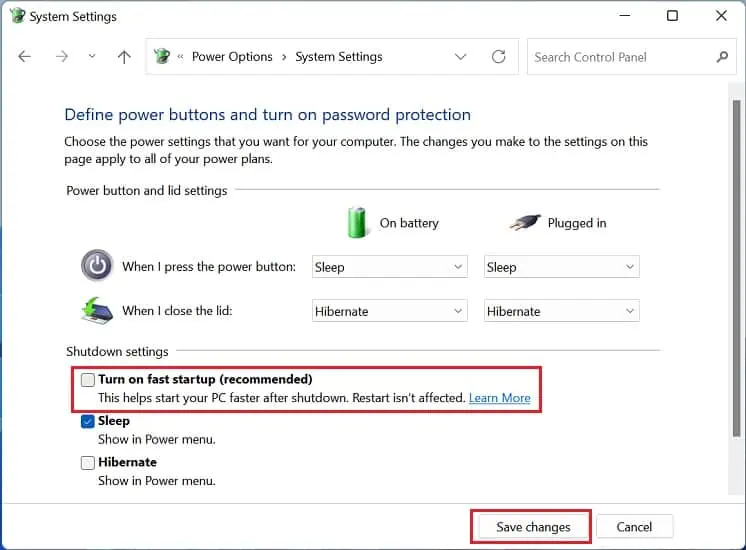Open close lid Plugged in dropdown

pos(561,311)
